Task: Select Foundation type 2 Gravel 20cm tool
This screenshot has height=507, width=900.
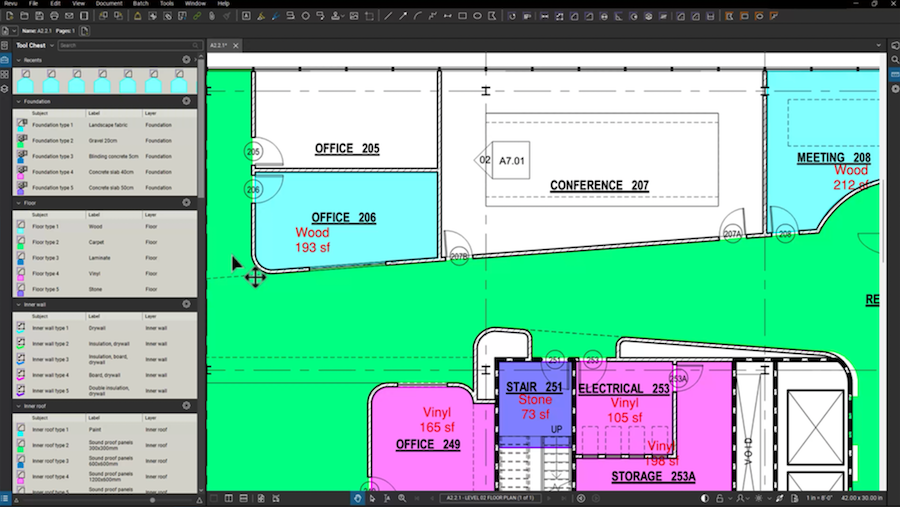Action: tap(105, 140)
